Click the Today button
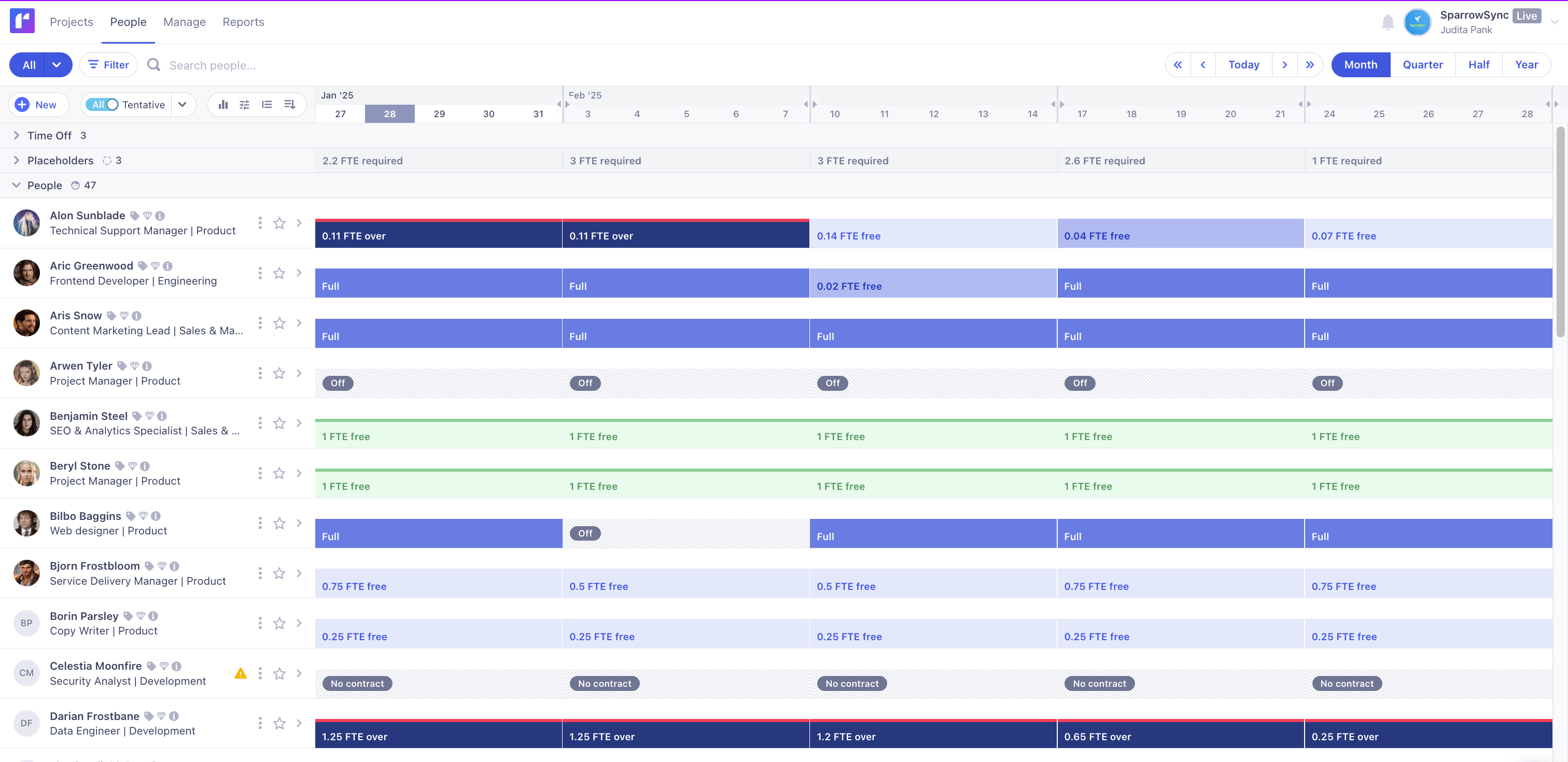This screenshot has height=762, width=1568. click(1243, 65)
